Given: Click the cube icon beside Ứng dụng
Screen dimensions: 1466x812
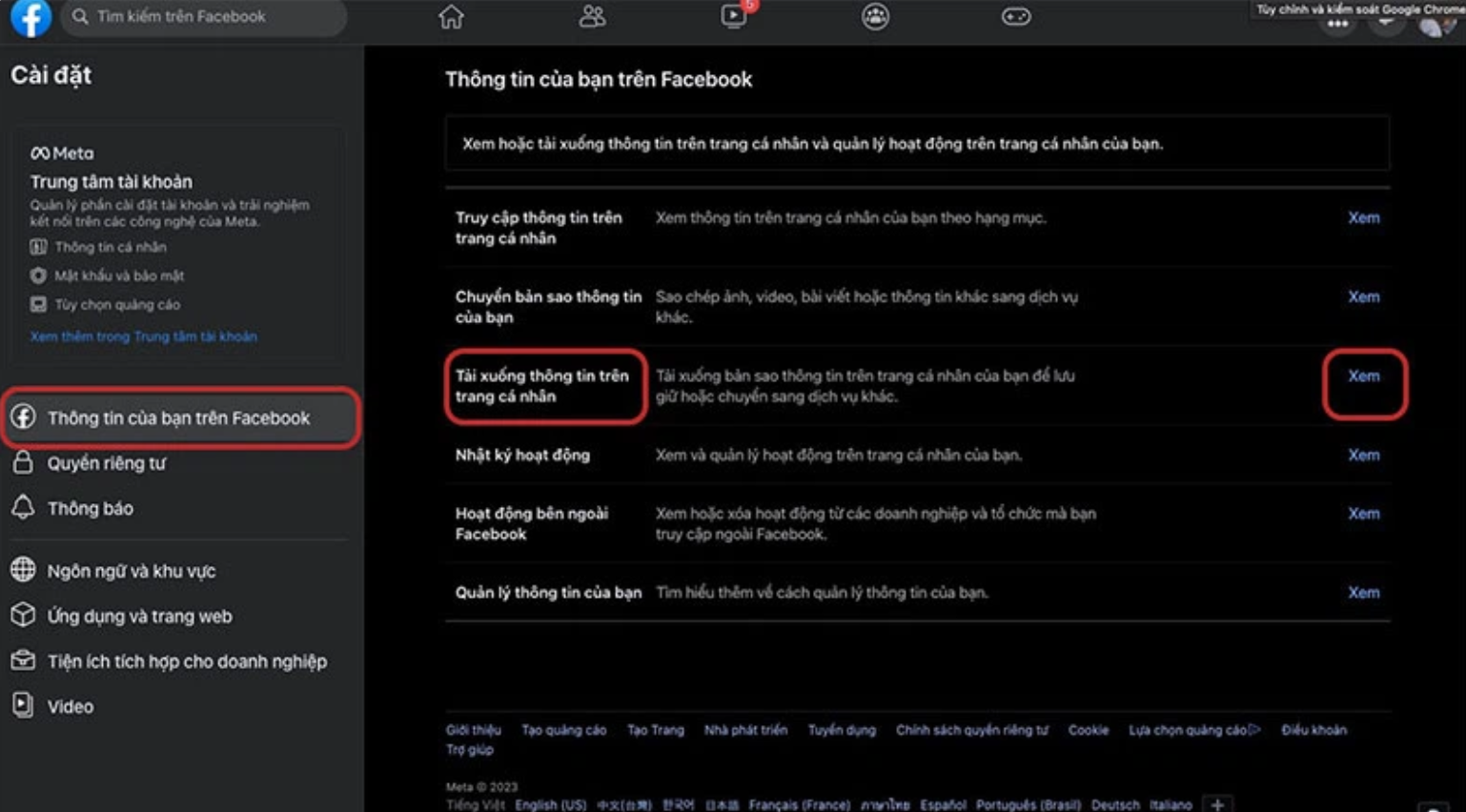Looking at the screenshot, I should coord(23,615).
